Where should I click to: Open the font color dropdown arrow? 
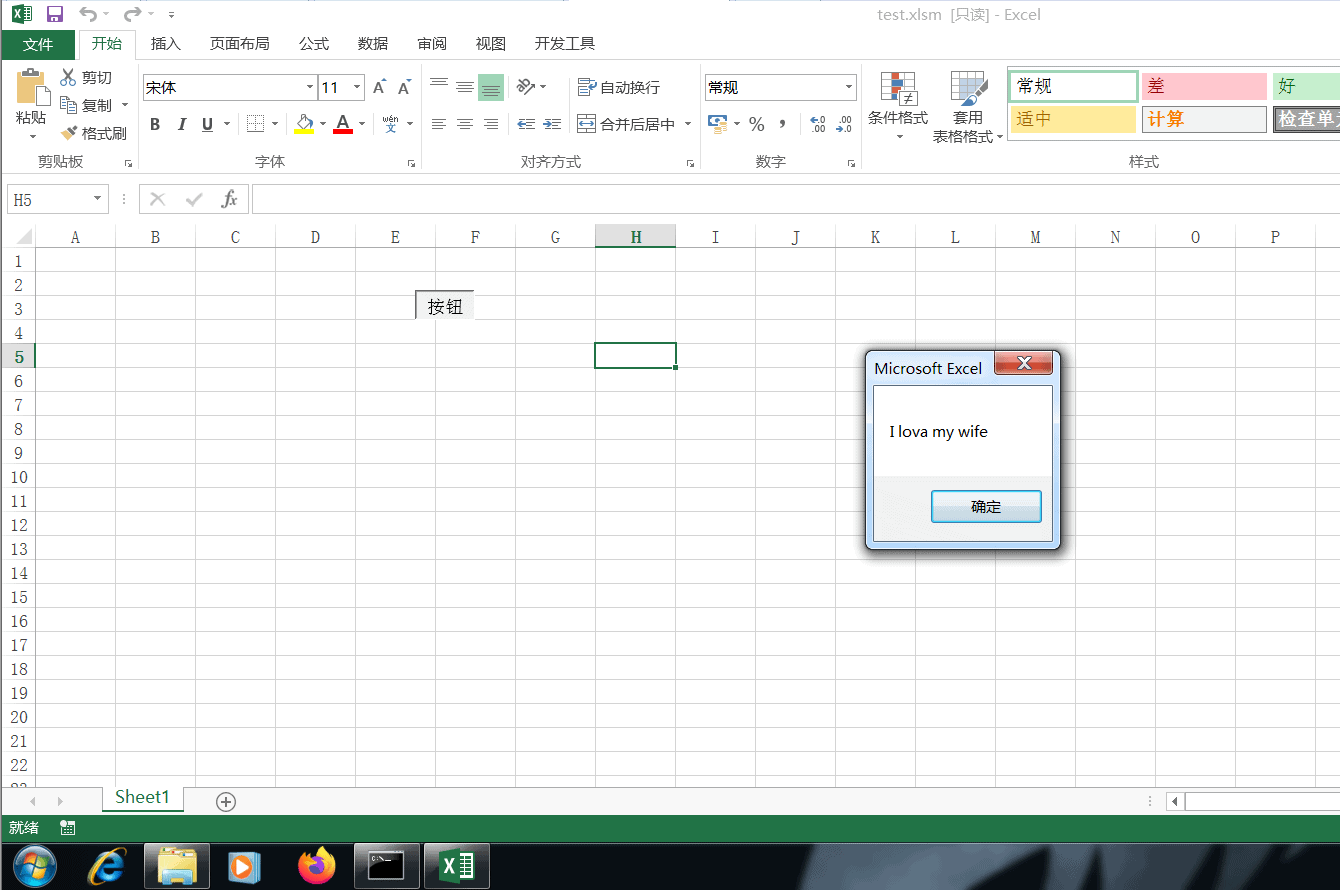(362, 124)
